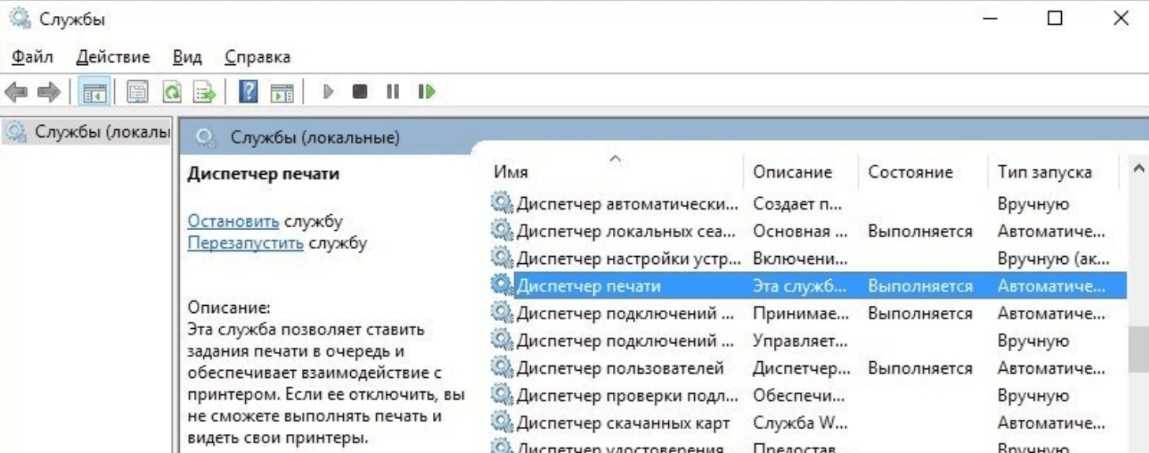Toggle the console tree pane button
Viewport: 1149px width, 453px height.
pos(94,92)
